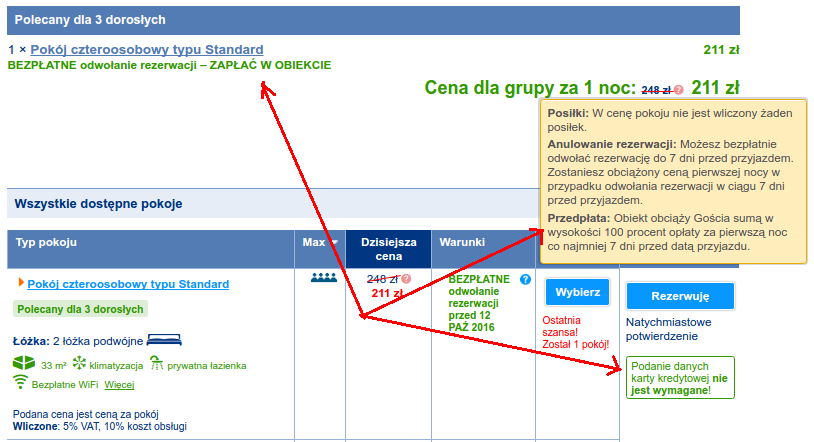Click the Wybierz button
The width and height of the screenshot is (814, 442).
577,292
